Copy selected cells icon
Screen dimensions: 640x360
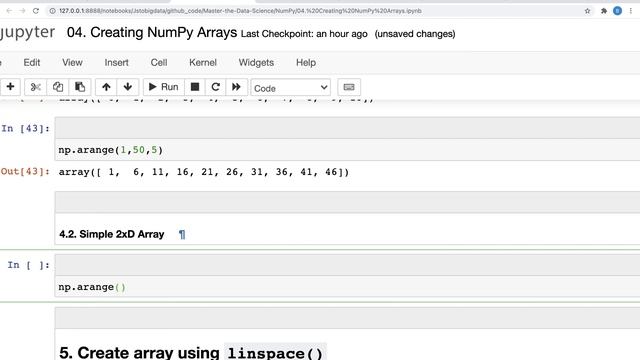point(58,87)
